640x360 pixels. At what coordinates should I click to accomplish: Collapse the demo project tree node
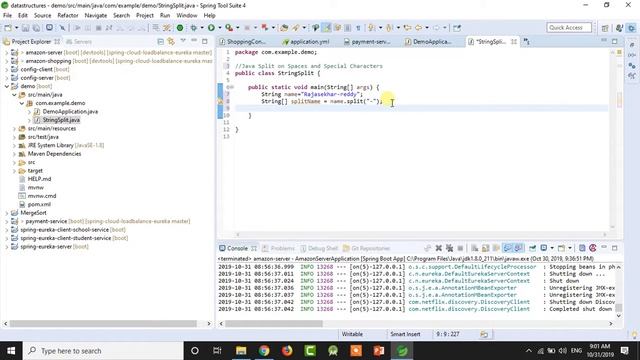[x=7, y=86]
